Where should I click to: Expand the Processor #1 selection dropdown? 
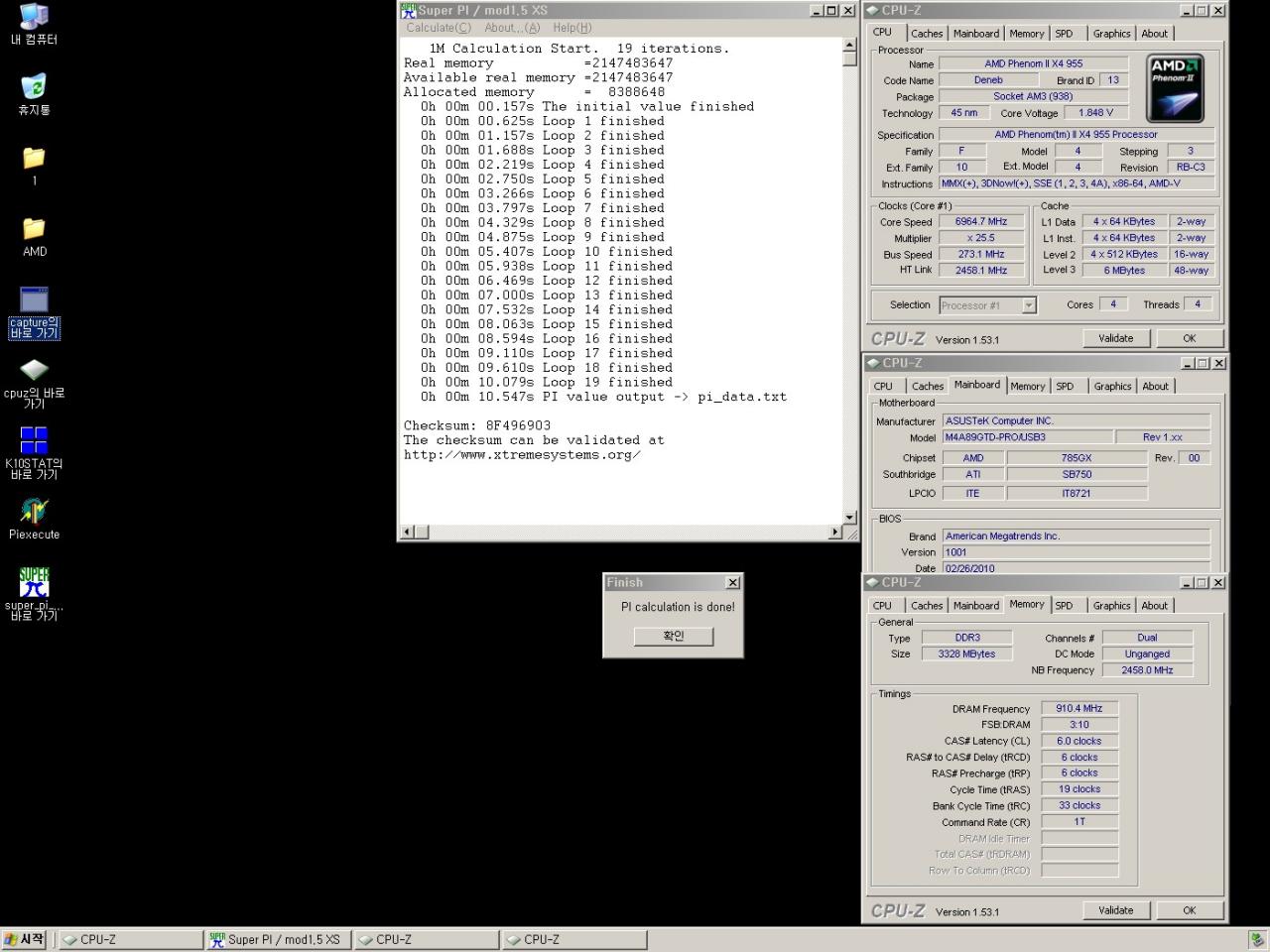[x=1029, y=305]
